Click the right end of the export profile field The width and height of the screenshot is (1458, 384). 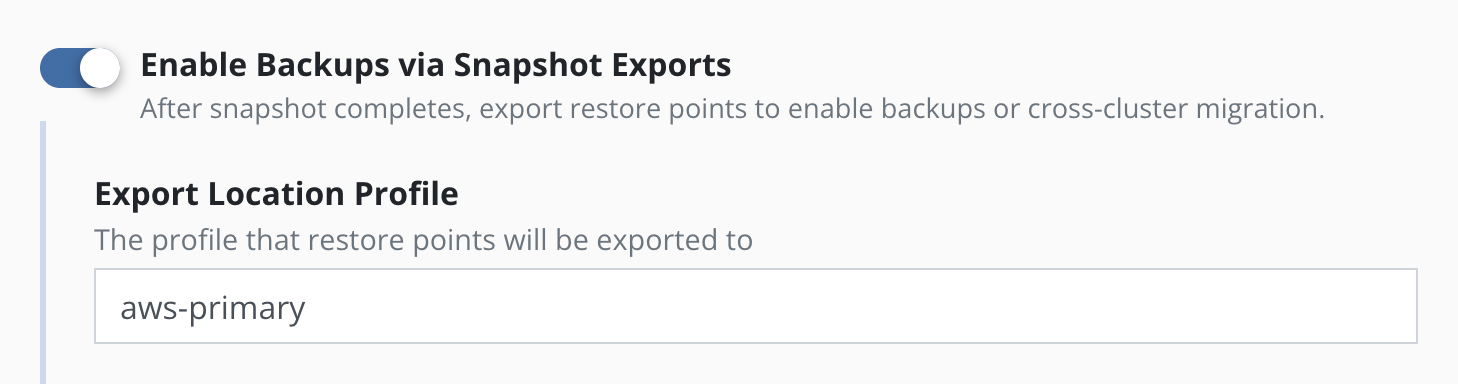[1390, 306]
